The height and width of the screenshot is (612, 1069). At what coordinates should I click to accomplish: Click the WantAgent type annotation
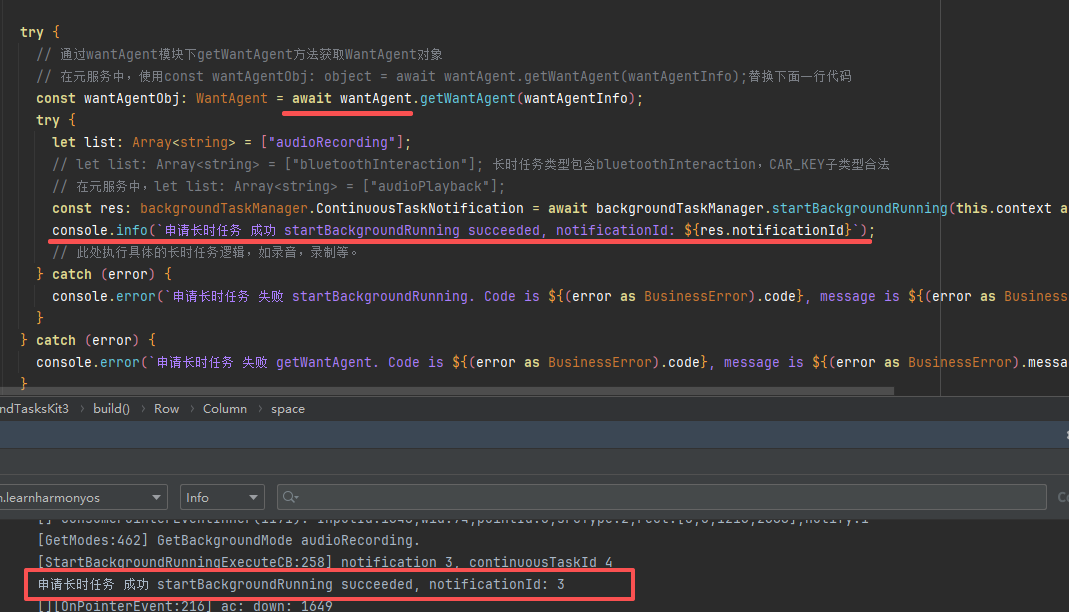coord(232,98)
